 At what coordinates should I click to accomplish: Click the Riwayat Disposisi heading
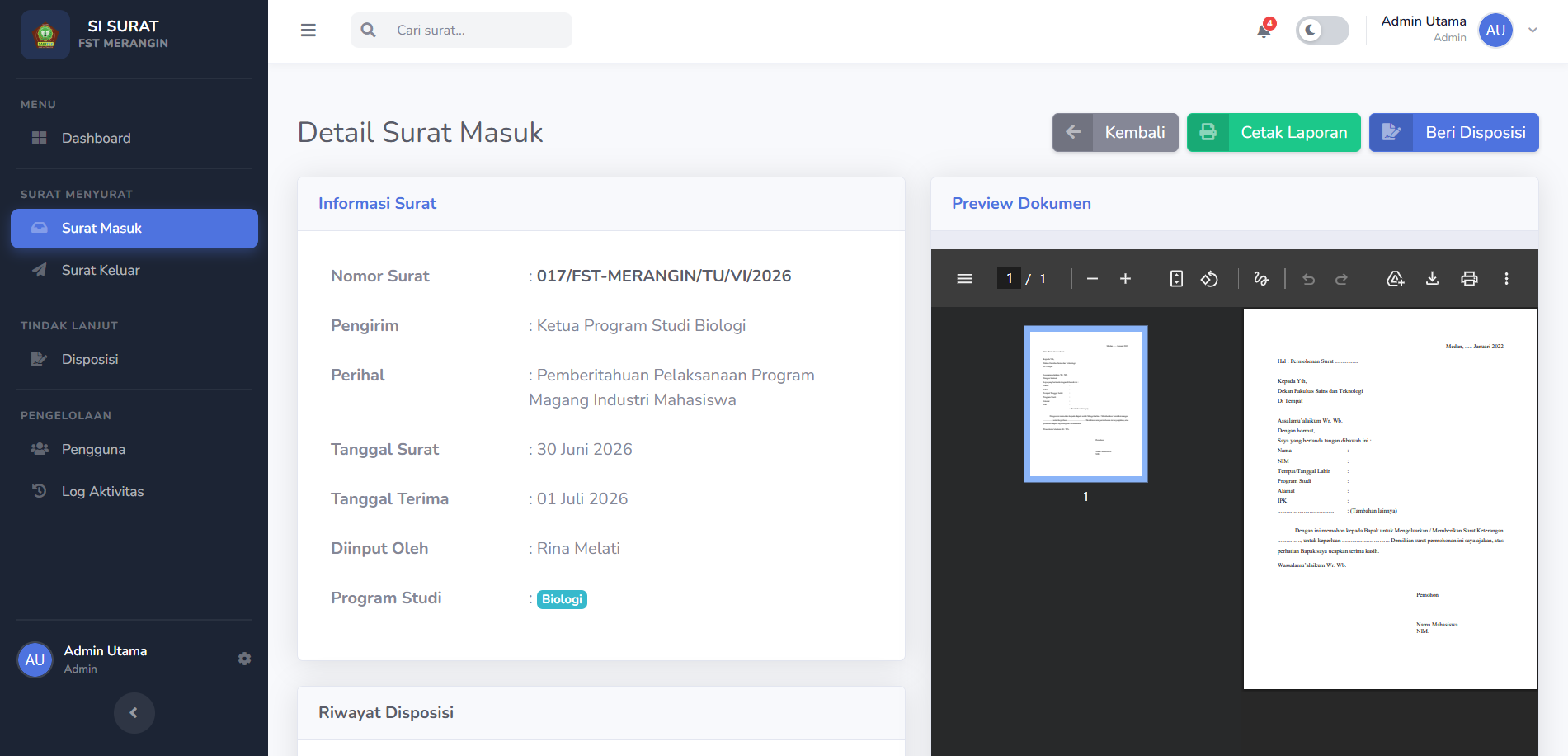tap(386, 713)
